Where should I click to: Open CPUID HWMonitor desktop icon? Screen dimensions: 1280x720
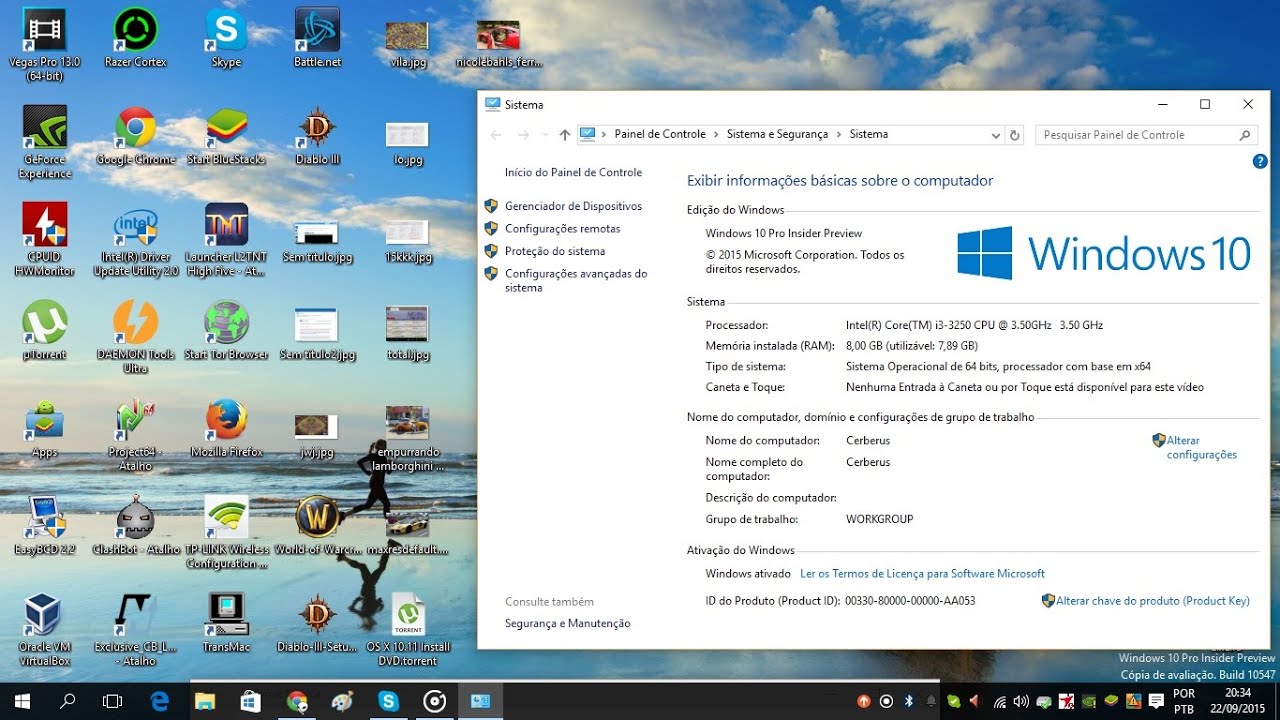pyautogui.click(x=44, y=240)
